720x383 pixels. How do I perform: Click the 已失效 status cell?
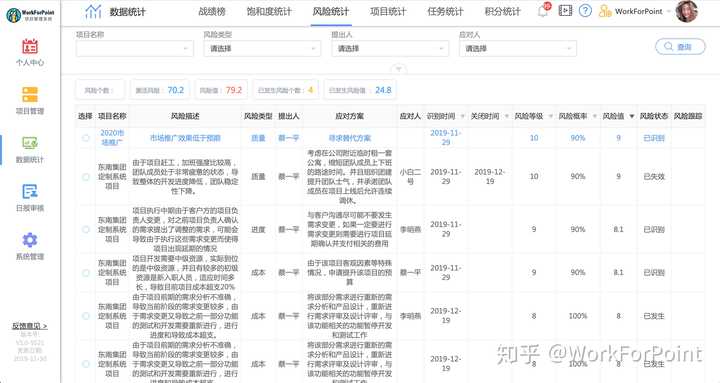coord(654,176)
